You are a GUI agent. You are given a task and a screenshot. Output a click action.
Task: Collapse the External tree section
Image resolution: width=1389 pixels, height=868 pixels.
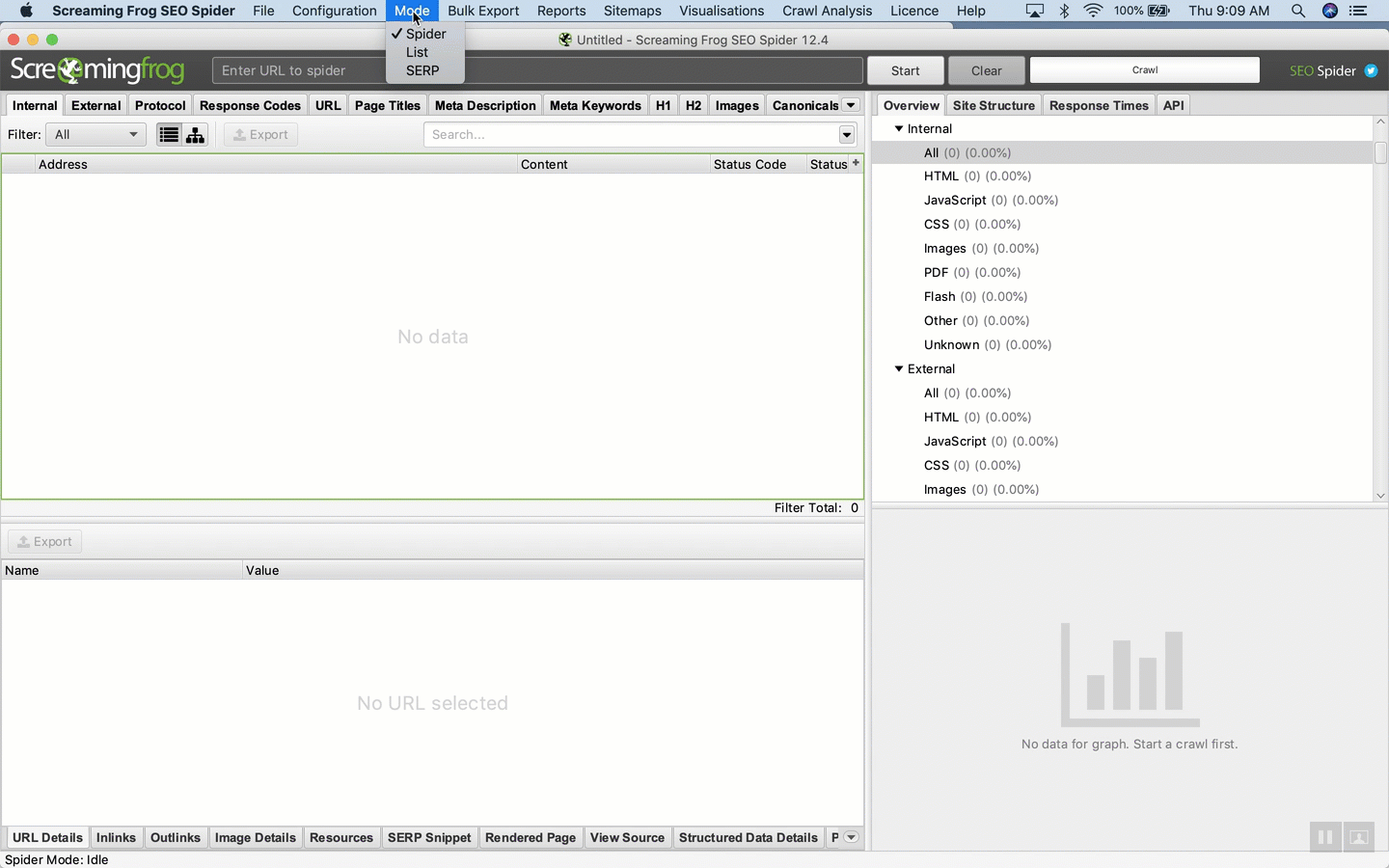coord(899,368)
